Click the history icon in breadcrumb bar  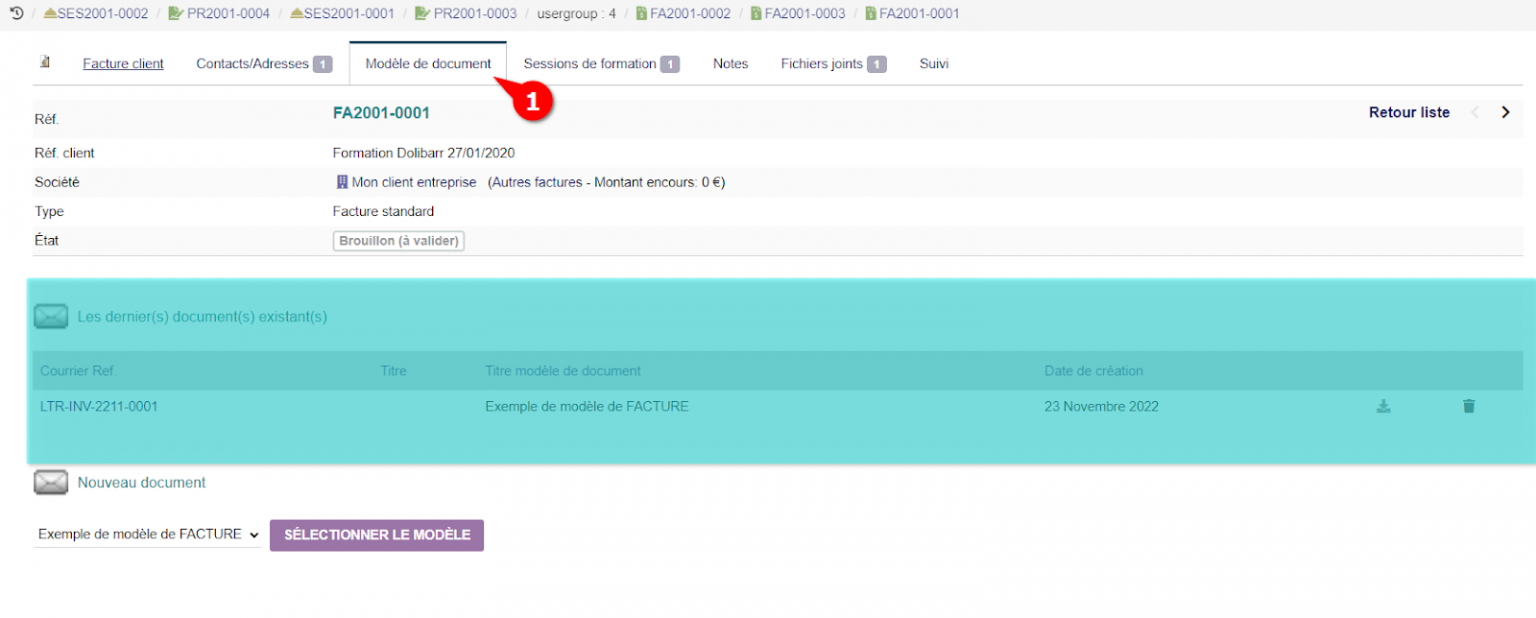tap(16, 14)
